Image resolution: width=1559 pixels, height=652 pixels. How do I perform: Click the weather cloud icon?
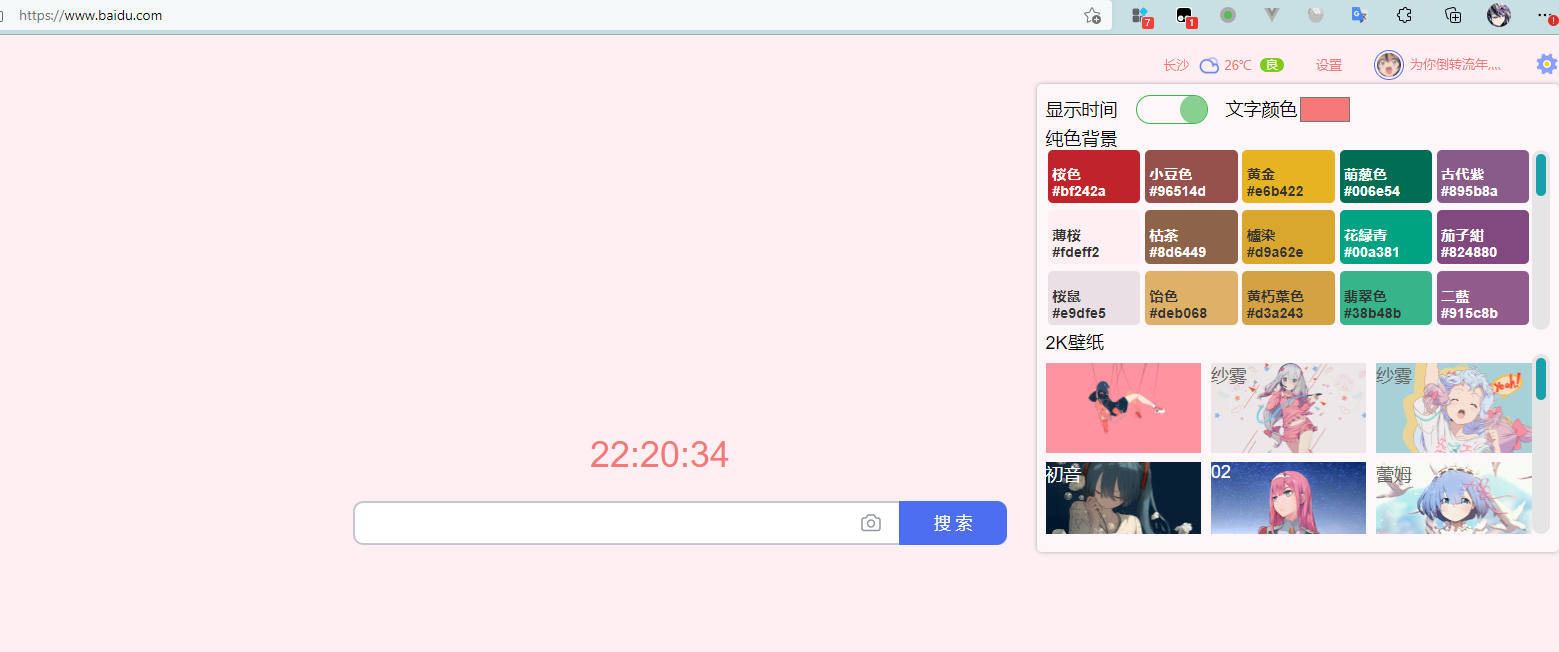click(1209, 65)
